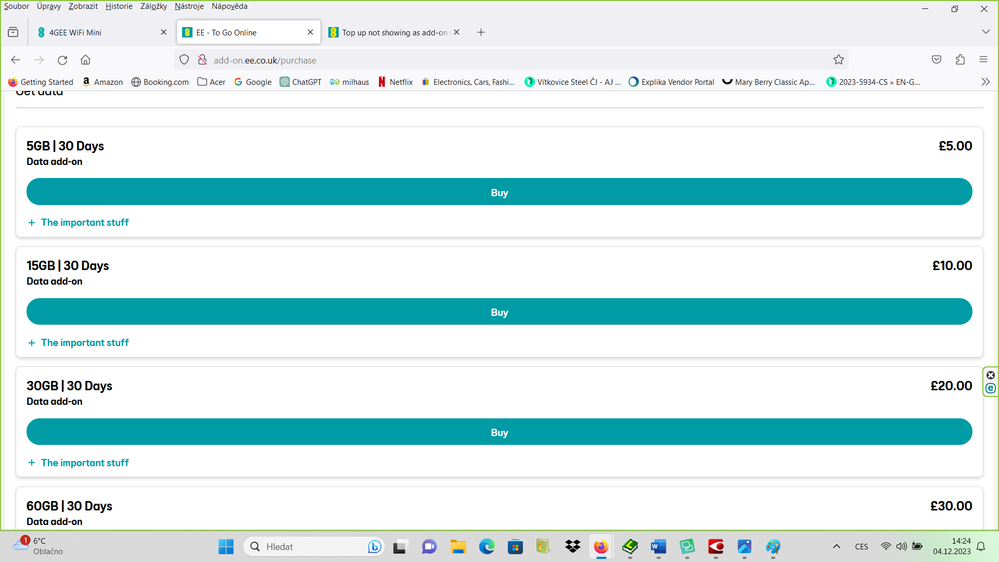Buy the 15GB 30 Days add-on
The width and height of the screenshot is (999, 562).
point(500,312)
